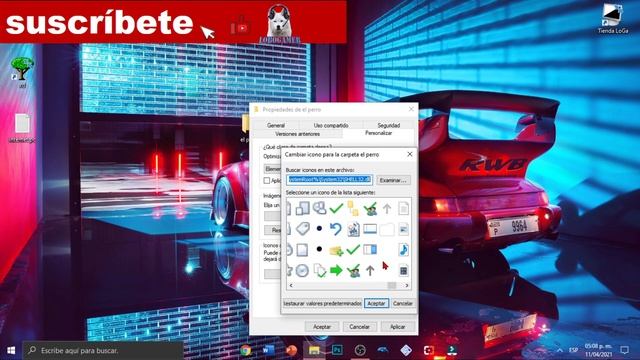The height and width of the screenshot is (360, 640).
Task: Switch to Versiones anteriores tab
Action: point(298,134)
